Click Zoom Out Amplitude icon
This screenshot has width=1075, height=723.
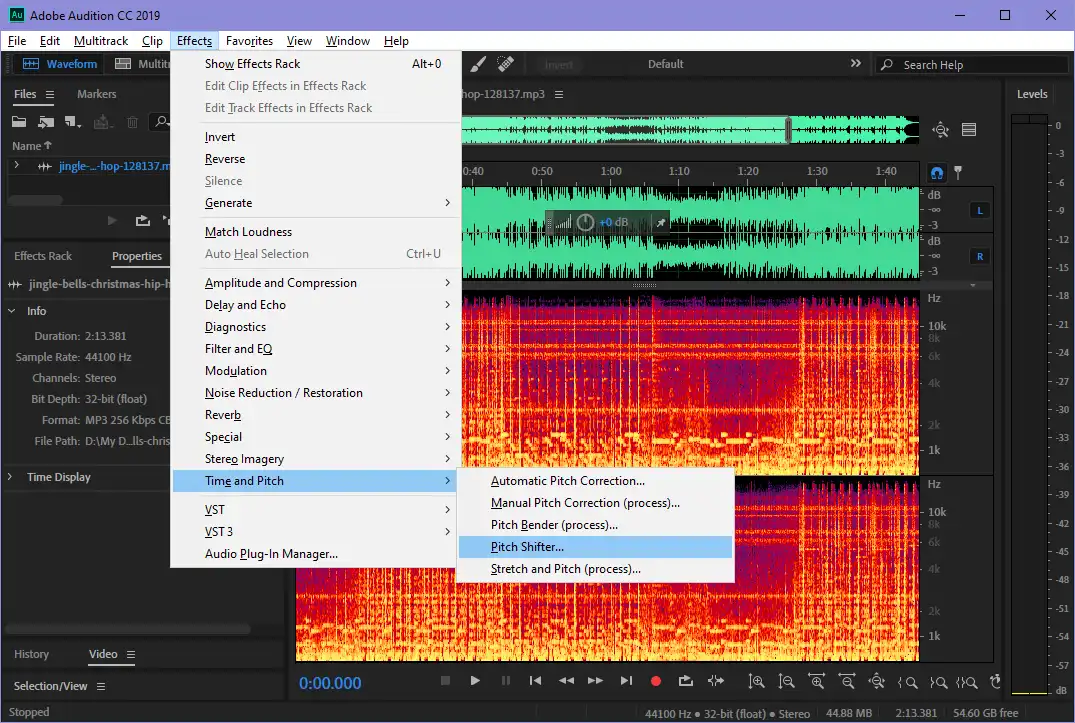pyautogui.click(x=786, y=681)
